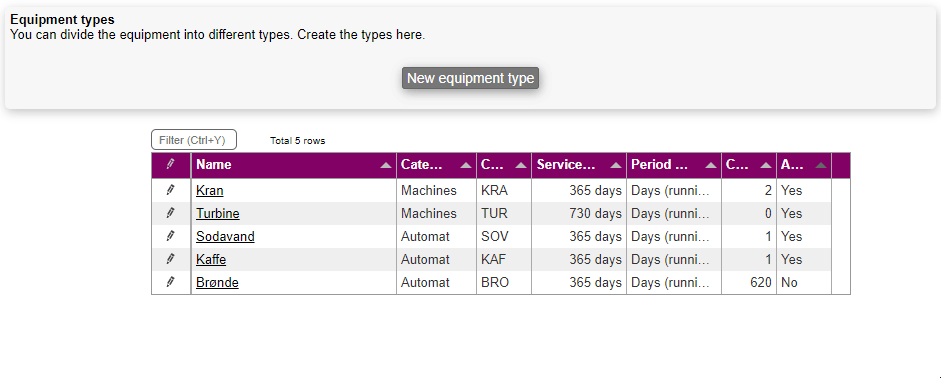Open the Kaffe equipment type
This screenshot has height=378, width=941.
(211, 260)
